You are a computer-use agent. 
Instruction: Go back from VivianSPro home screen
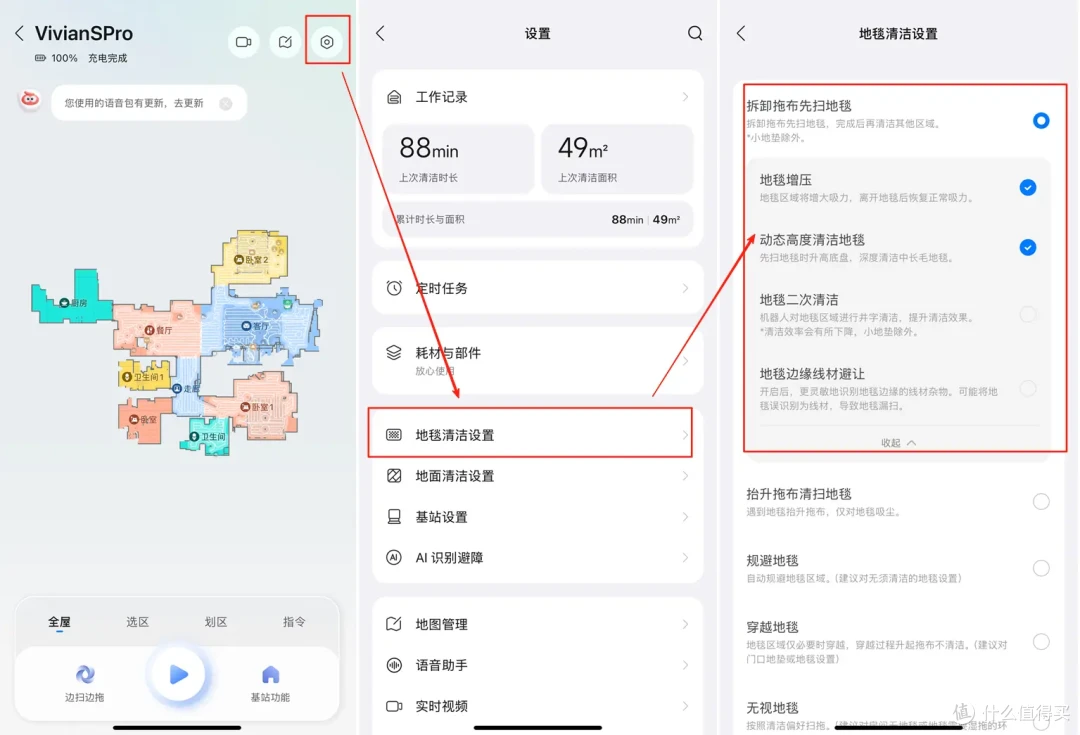(x=19, y=33)
